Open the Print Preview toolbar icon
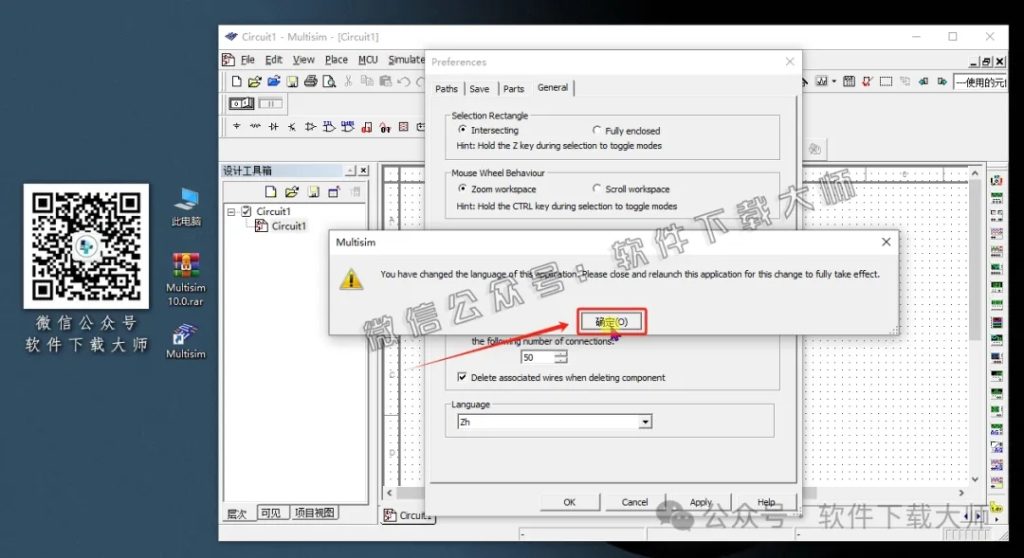 [x=328, y=81]
